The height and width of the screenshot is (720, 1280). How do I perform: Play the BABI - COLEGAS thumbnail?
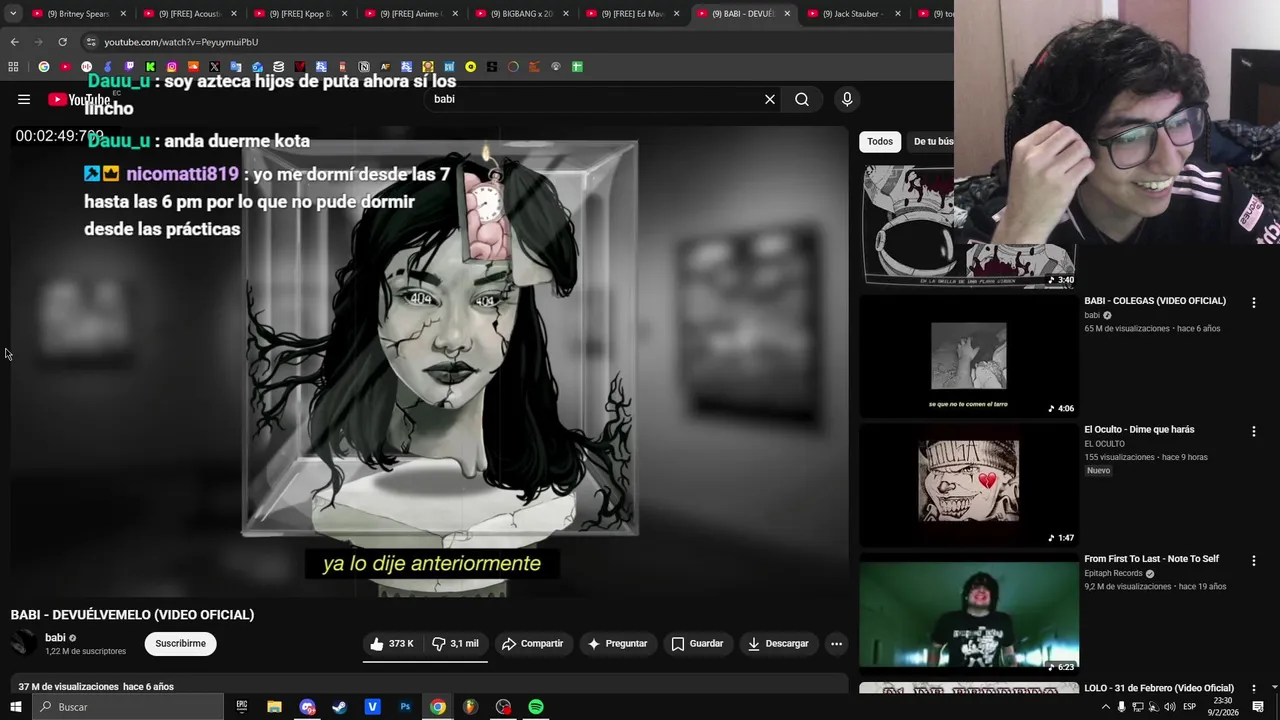point(969,355)
